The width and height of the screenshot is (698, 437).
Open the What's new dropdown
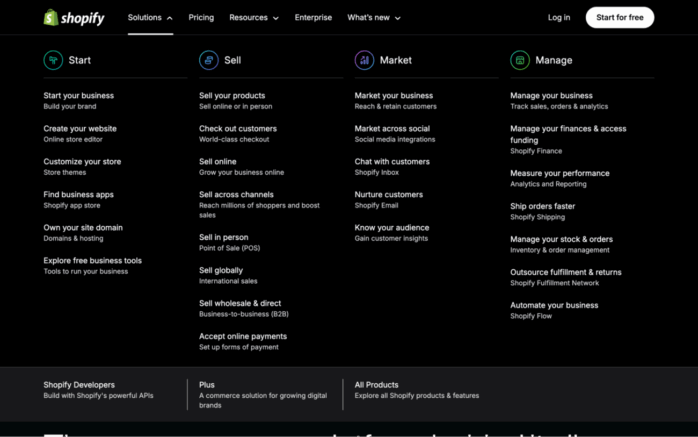(x=373, y=17)
